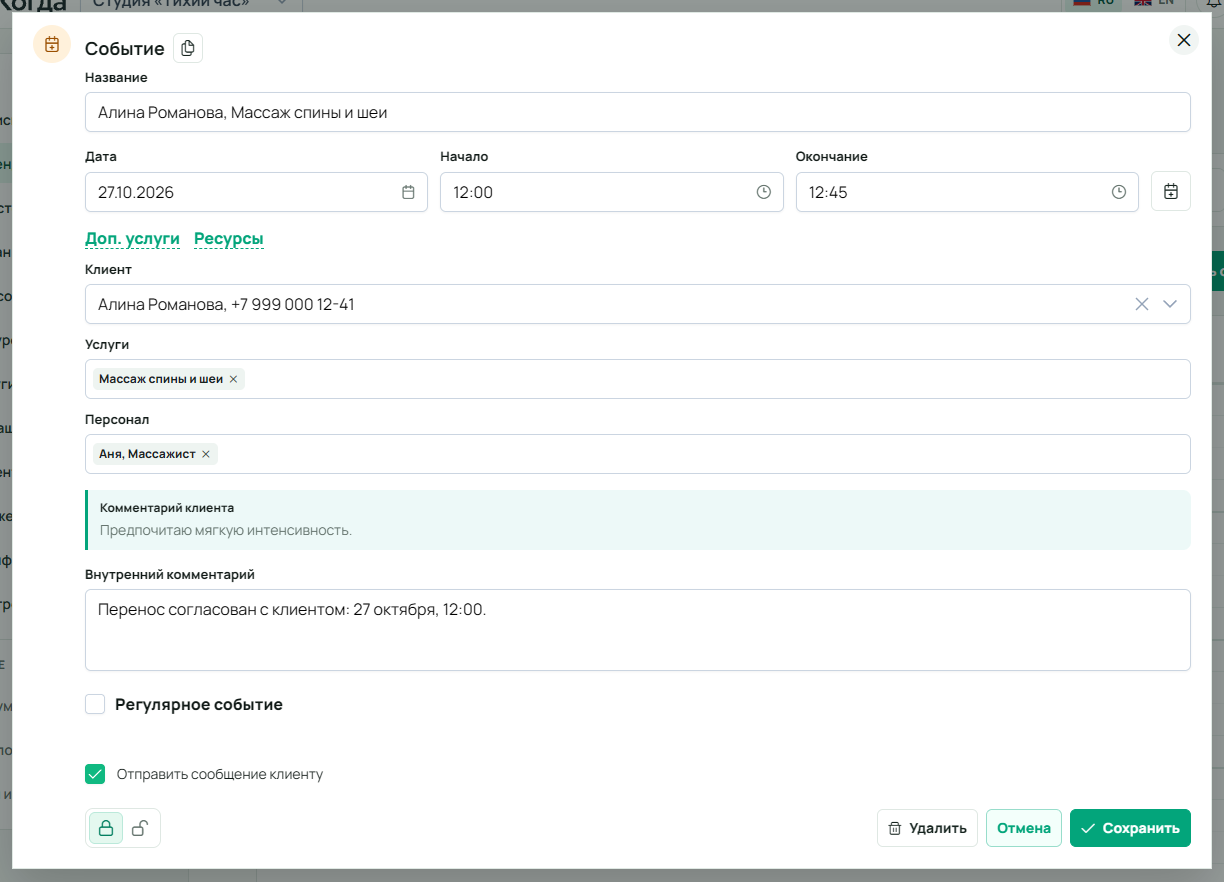The height and width of the screenshot is (882, 1224).
Task: Click the calendar-plus button beside Окончание
Action: (1171, 191)
